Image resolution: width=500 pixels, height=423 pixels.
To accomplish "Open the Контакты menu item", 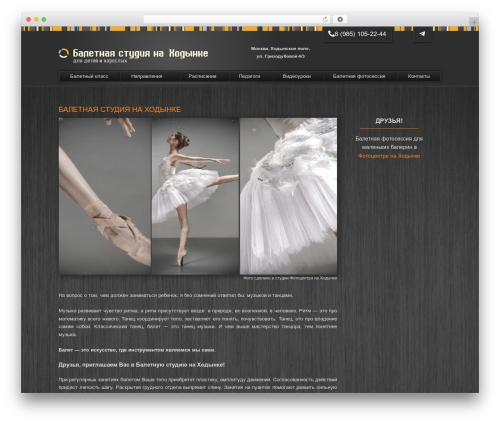I will [x=419, y=76].
